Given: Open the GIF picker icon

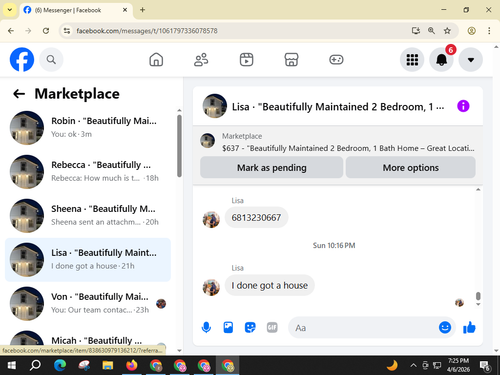Looking at the screenshot, I should click(x=272, y=328).
